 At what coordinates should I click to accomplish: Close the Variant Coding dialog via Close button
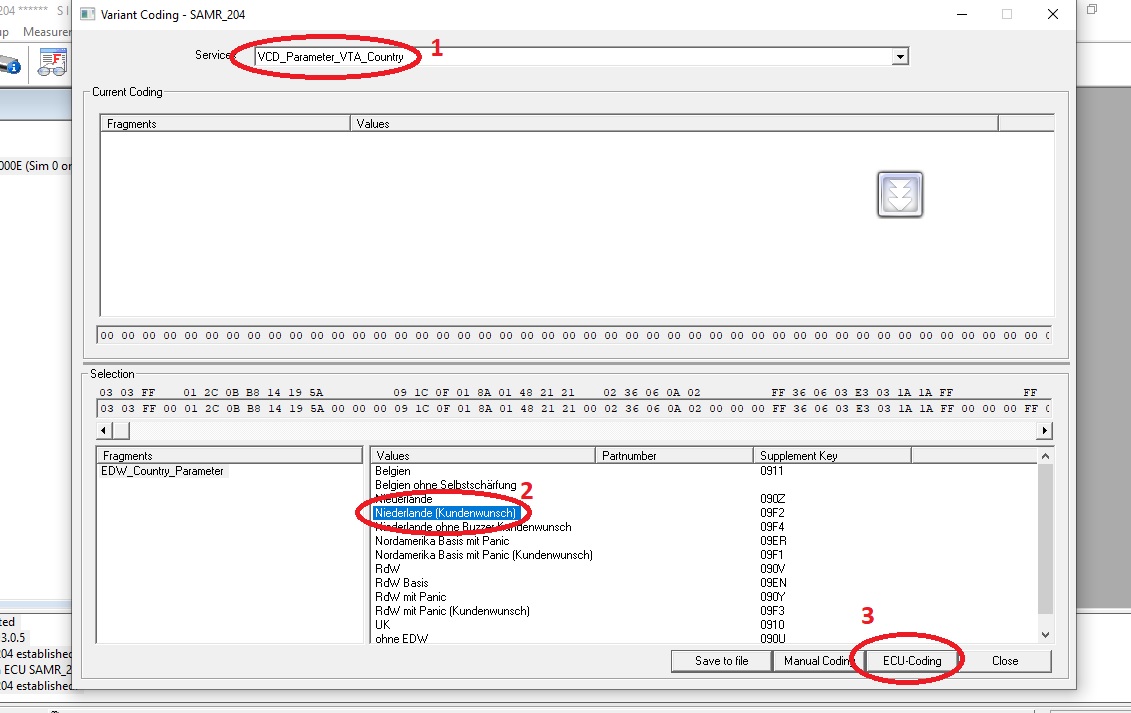point(1005,661)
